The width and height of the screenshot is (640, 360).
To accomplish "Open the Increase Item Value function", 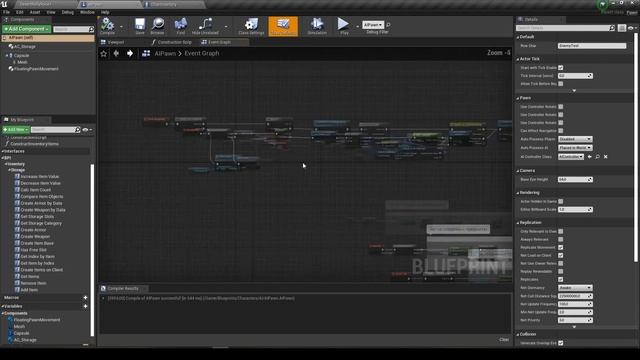I will (x=40, y=177).
